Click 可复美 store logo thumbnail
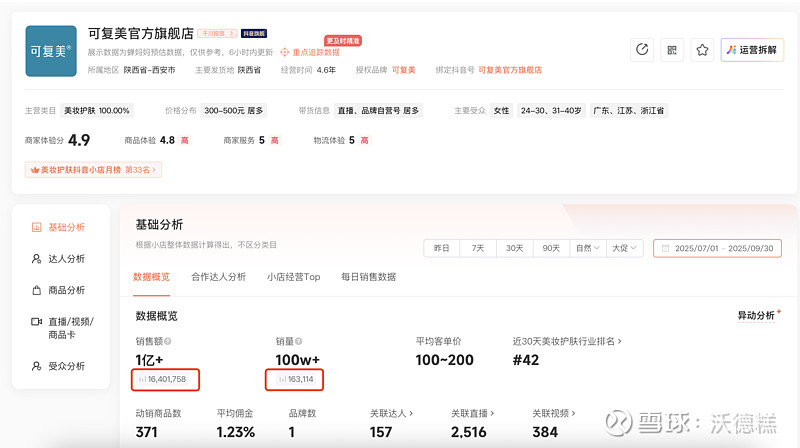800x448 pixels. coord(51,51)
